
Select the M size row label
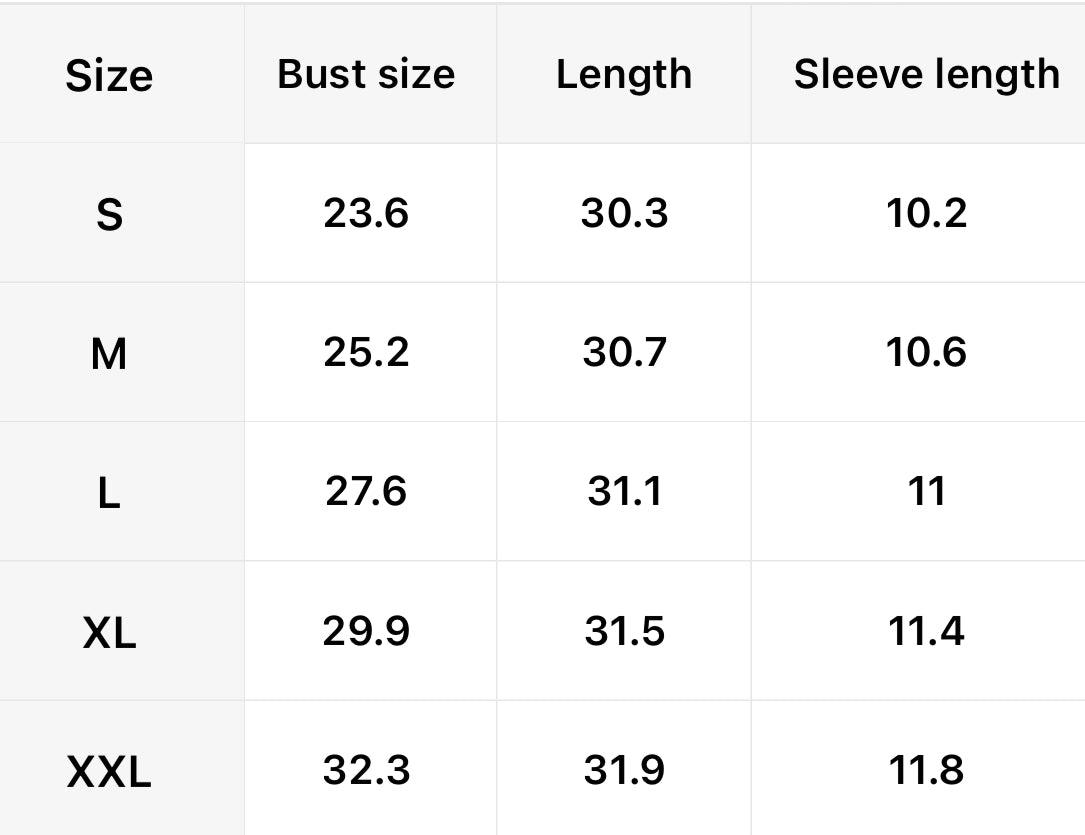click(109, 353)
